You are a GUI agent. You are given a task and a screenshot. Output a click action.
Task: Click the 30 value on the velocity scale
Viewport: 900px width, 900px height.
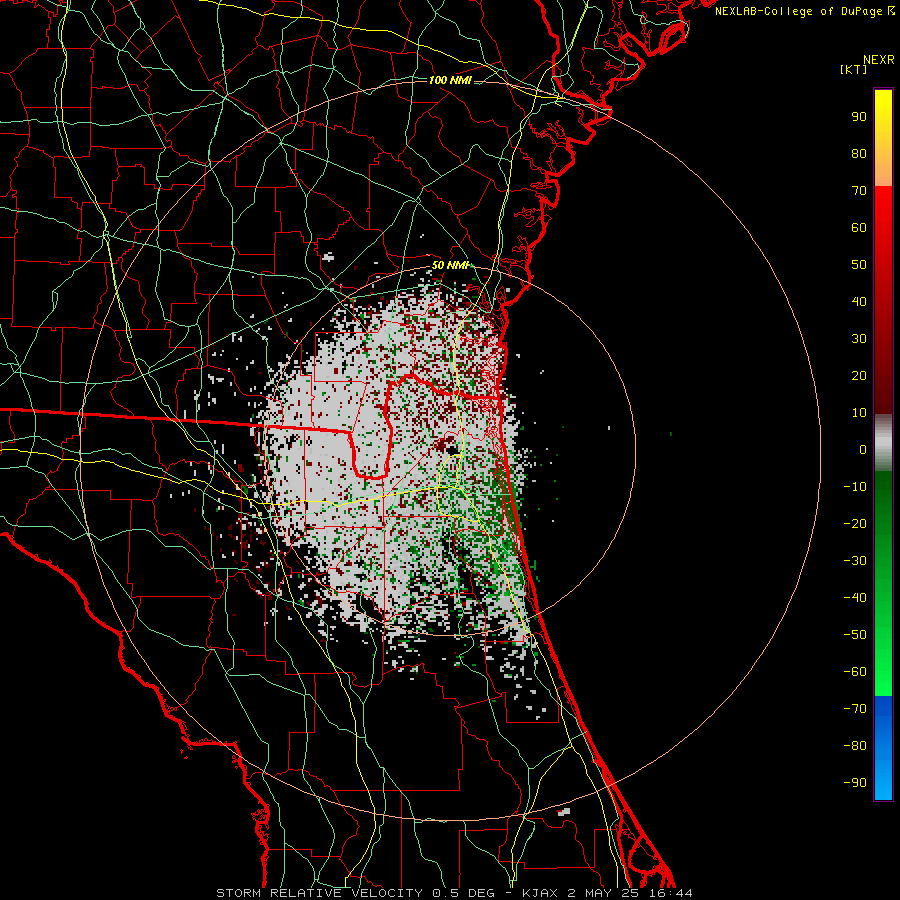pos(859,339)
